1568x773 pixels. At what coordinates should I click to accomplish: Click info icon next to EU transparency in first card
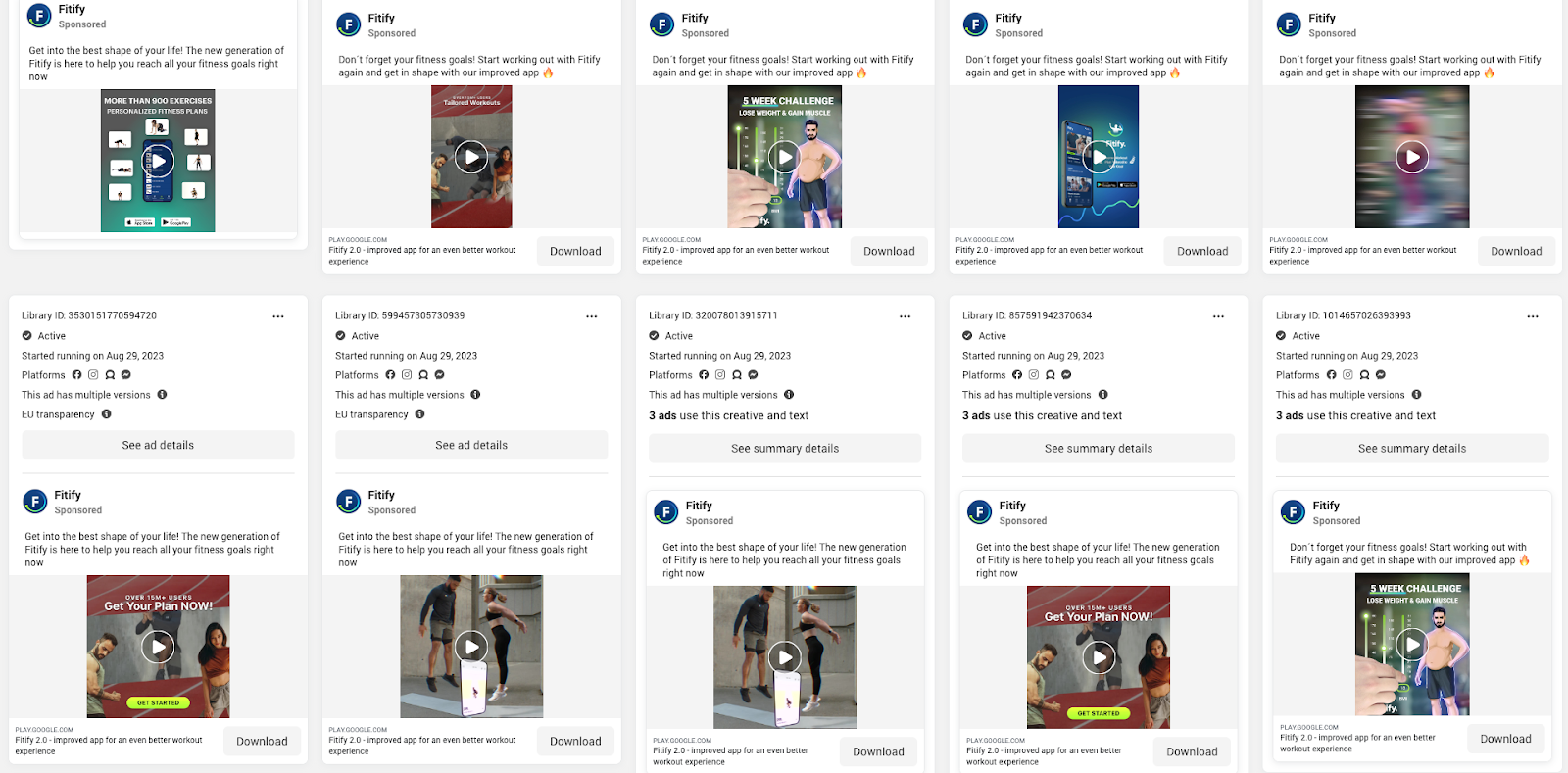point(107,414)
